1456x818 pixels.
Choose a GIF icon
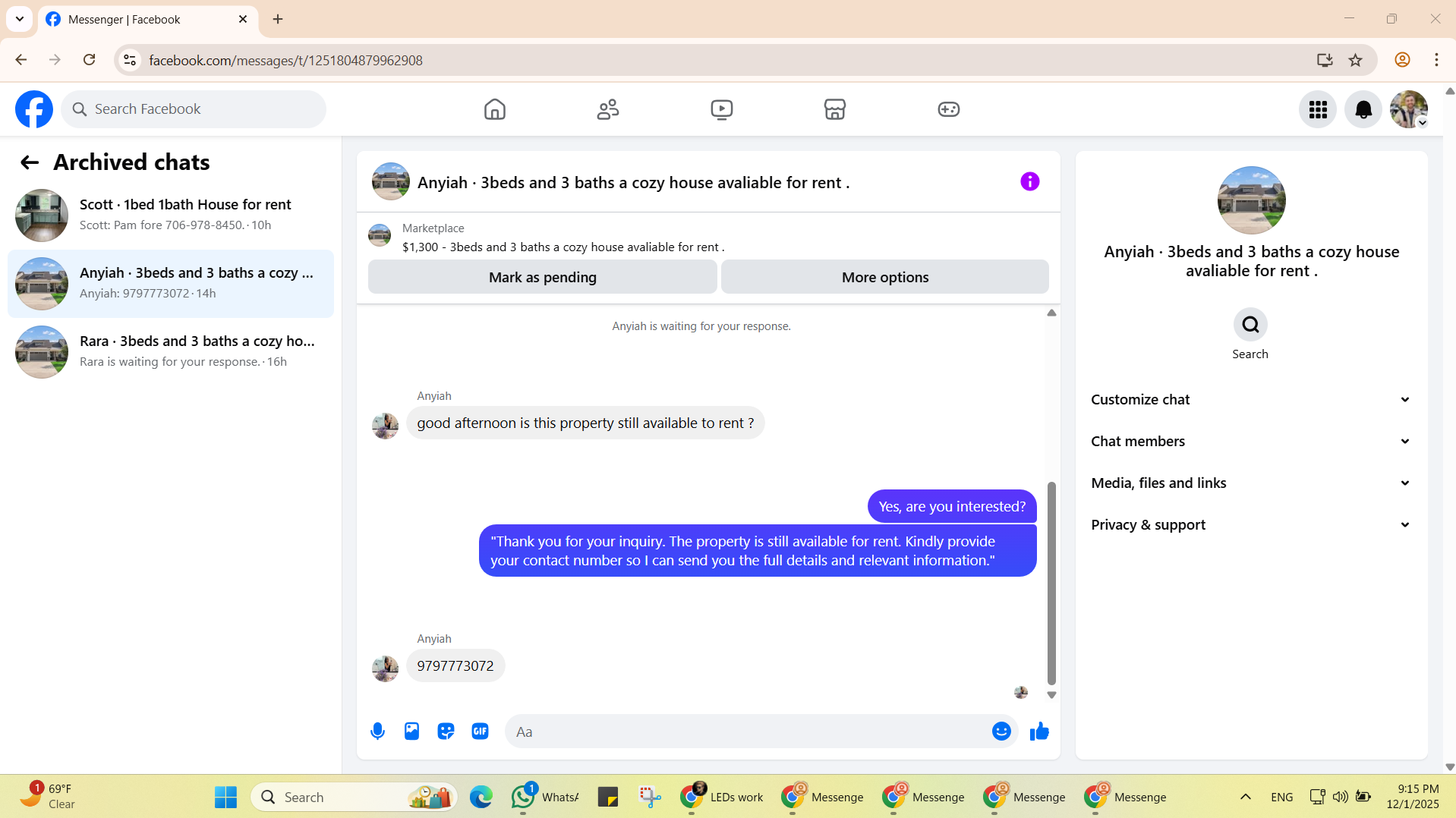[x=480, y=731]
